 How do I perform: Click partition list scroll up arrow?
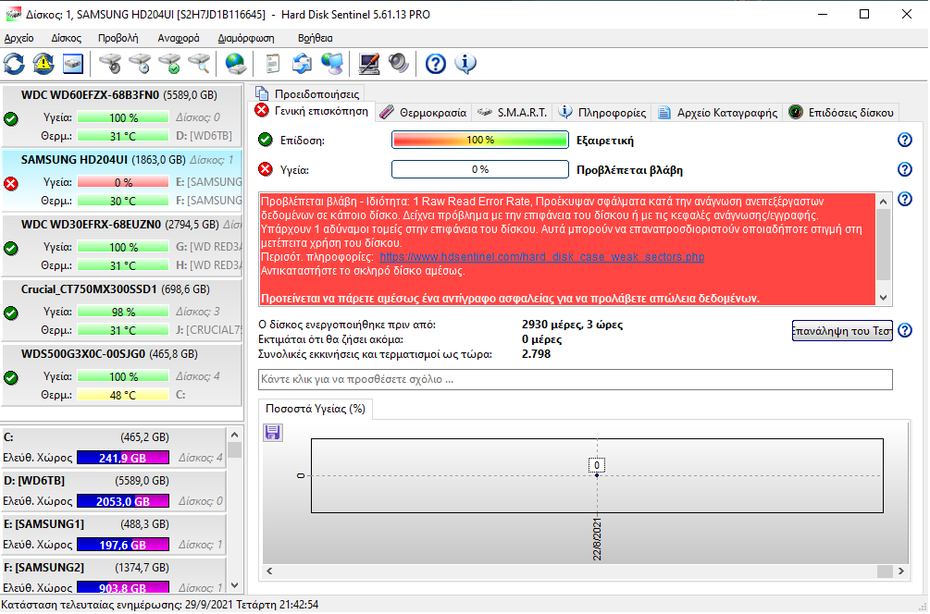click(x=234, y=435)
